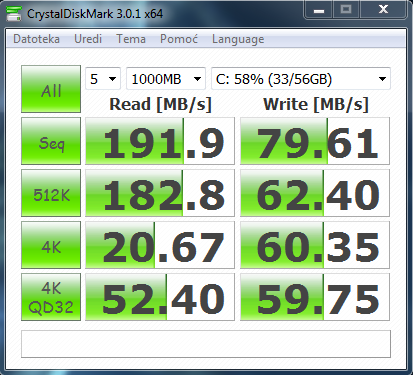
Task: Run the Seq sequential test
Action: tap(51, 141)
